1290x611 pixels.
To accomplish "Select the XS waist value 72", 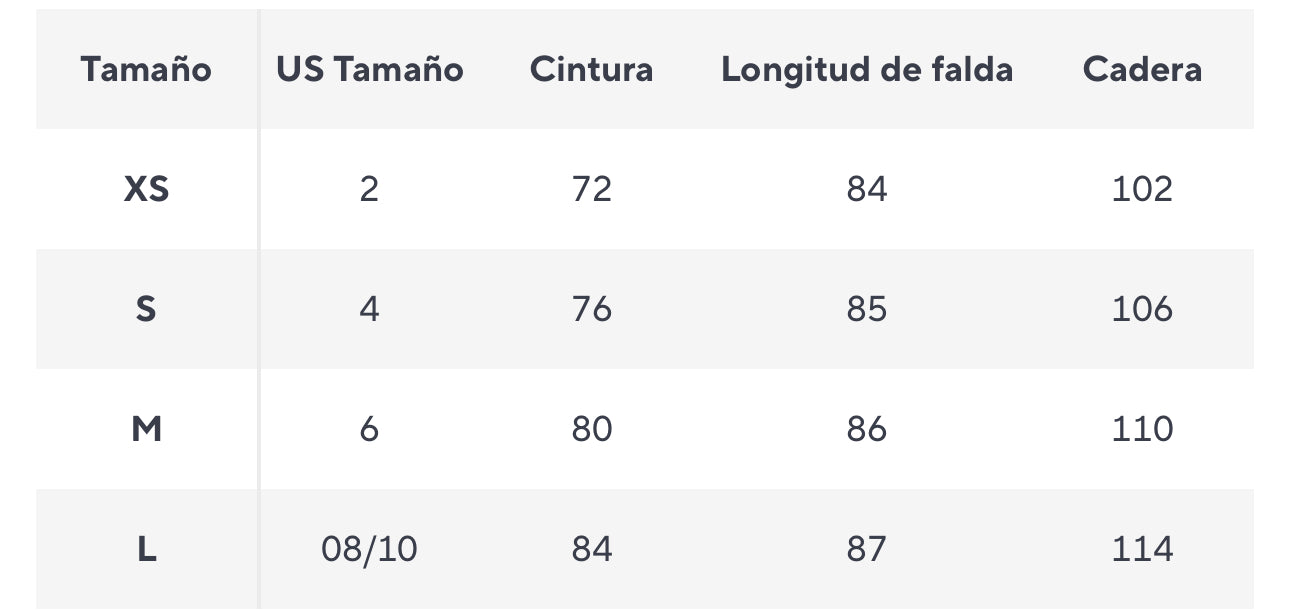I will coord(591,189).
